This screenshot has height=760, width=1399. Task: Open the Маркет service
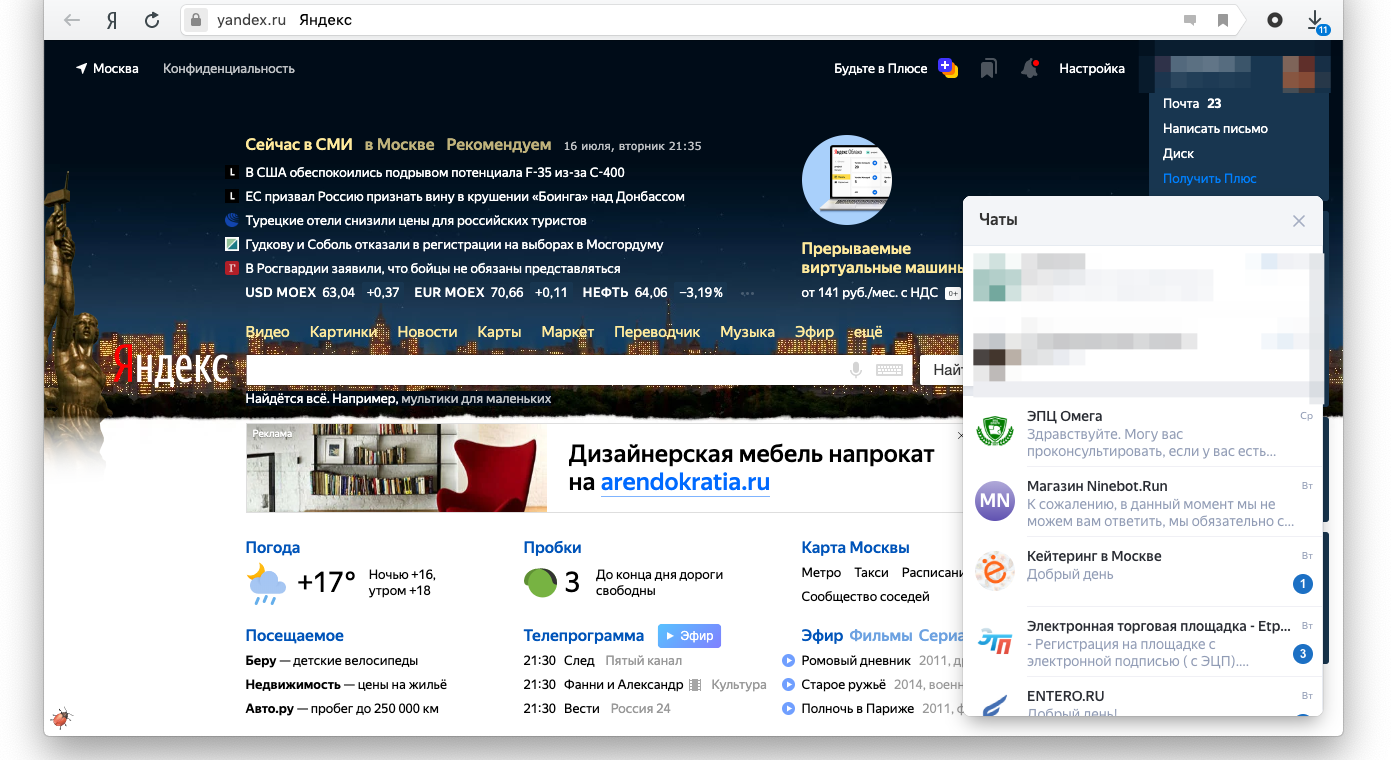tap(568, 332)
